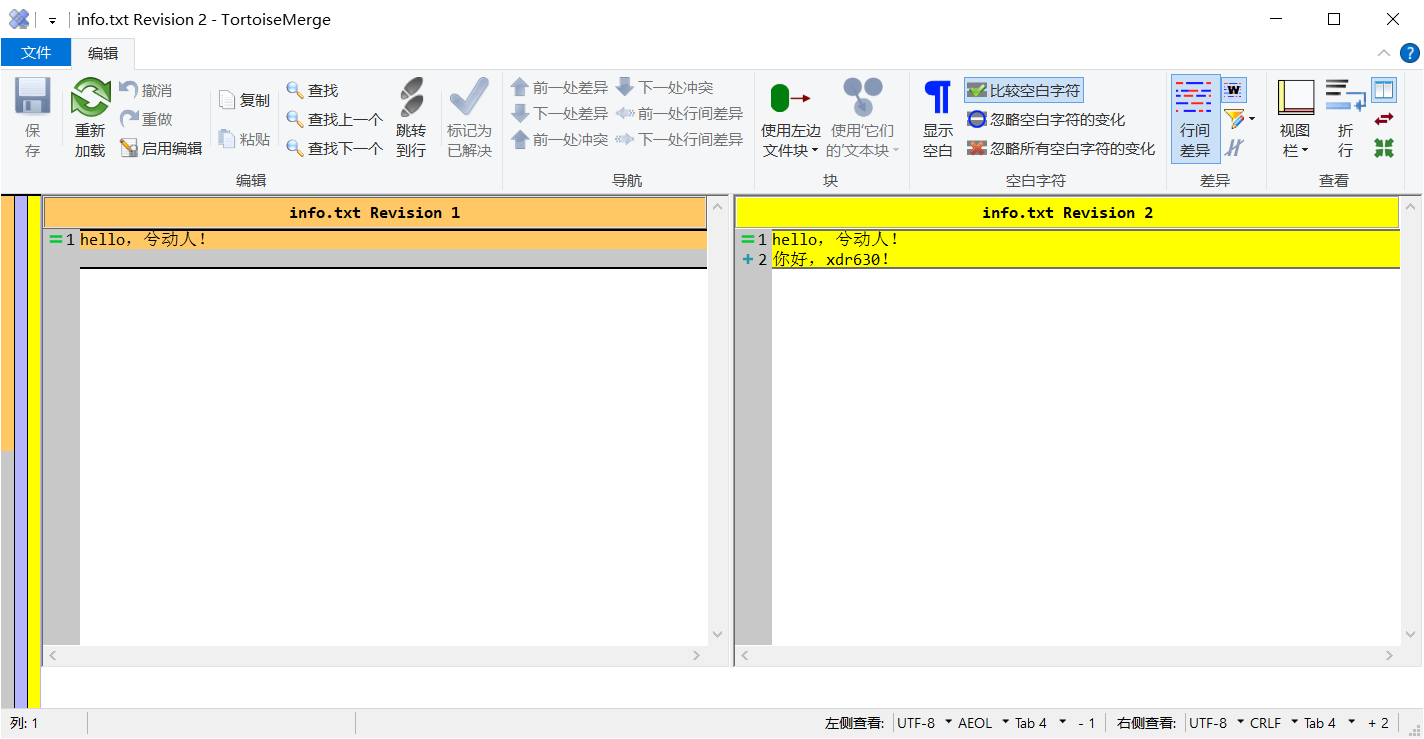Click the funnel with pencil filter icon
This screenshot has width=1424, height=739.
[1235, 119]
